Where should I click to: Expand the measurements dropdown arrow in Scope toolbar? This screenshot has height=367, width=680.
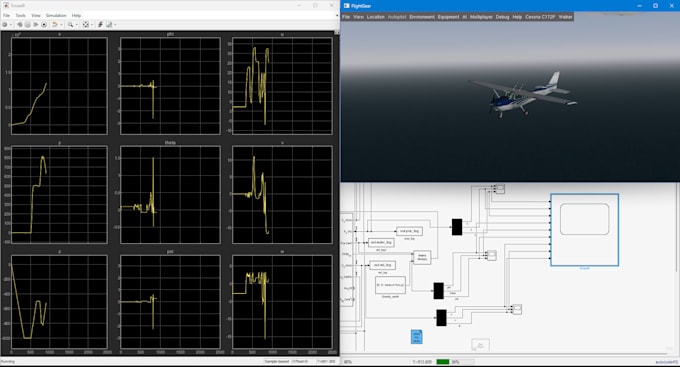click(x=115, y=25)
